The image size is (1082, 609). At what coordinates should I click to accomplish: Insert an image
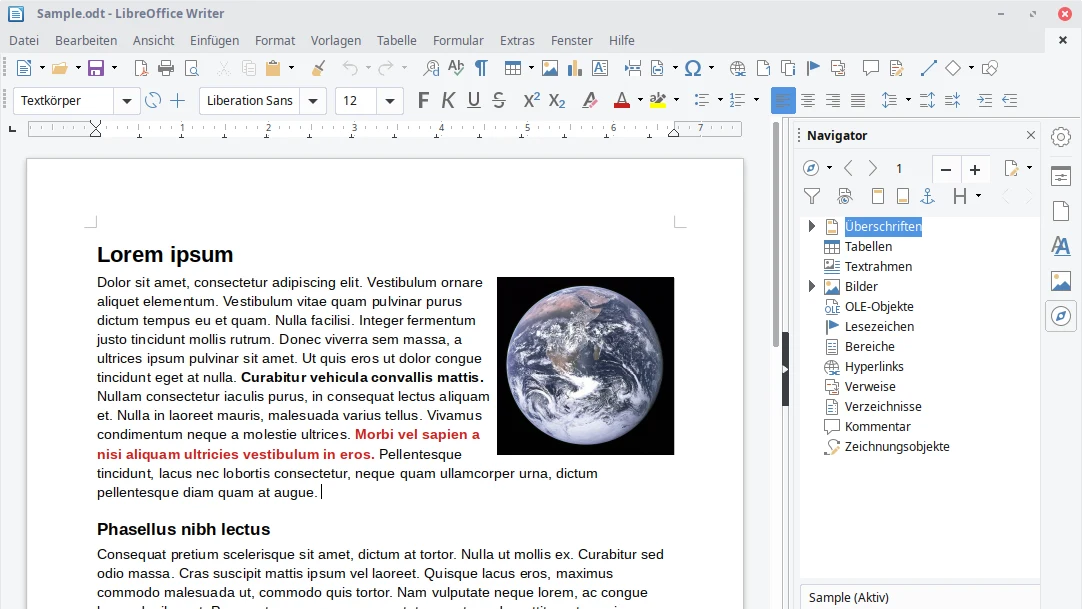pos(550,68)
